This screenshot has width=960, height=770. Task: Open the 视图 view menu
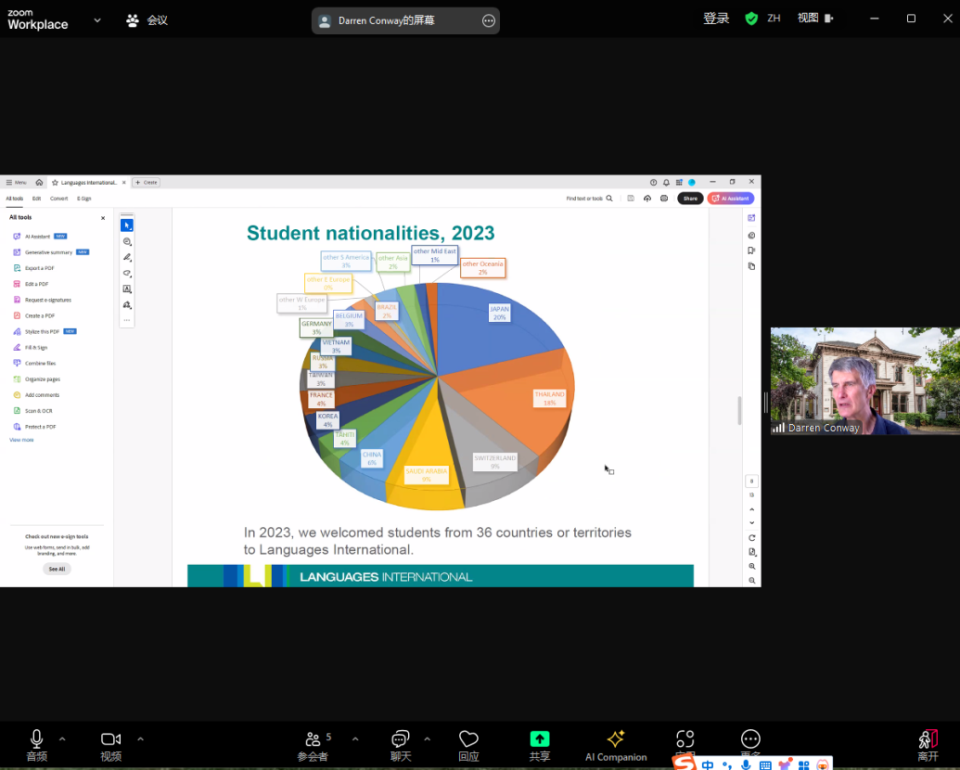coord(814,18)
